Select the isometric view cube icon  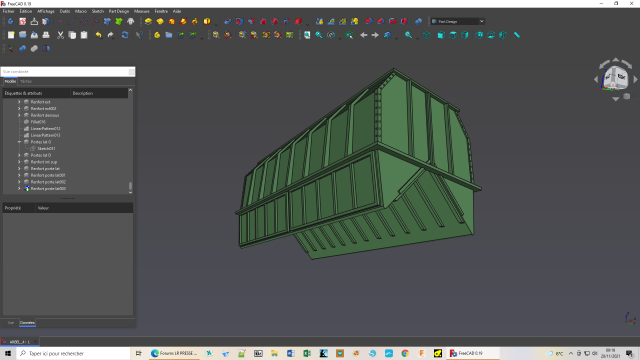[x=427, y=35]
